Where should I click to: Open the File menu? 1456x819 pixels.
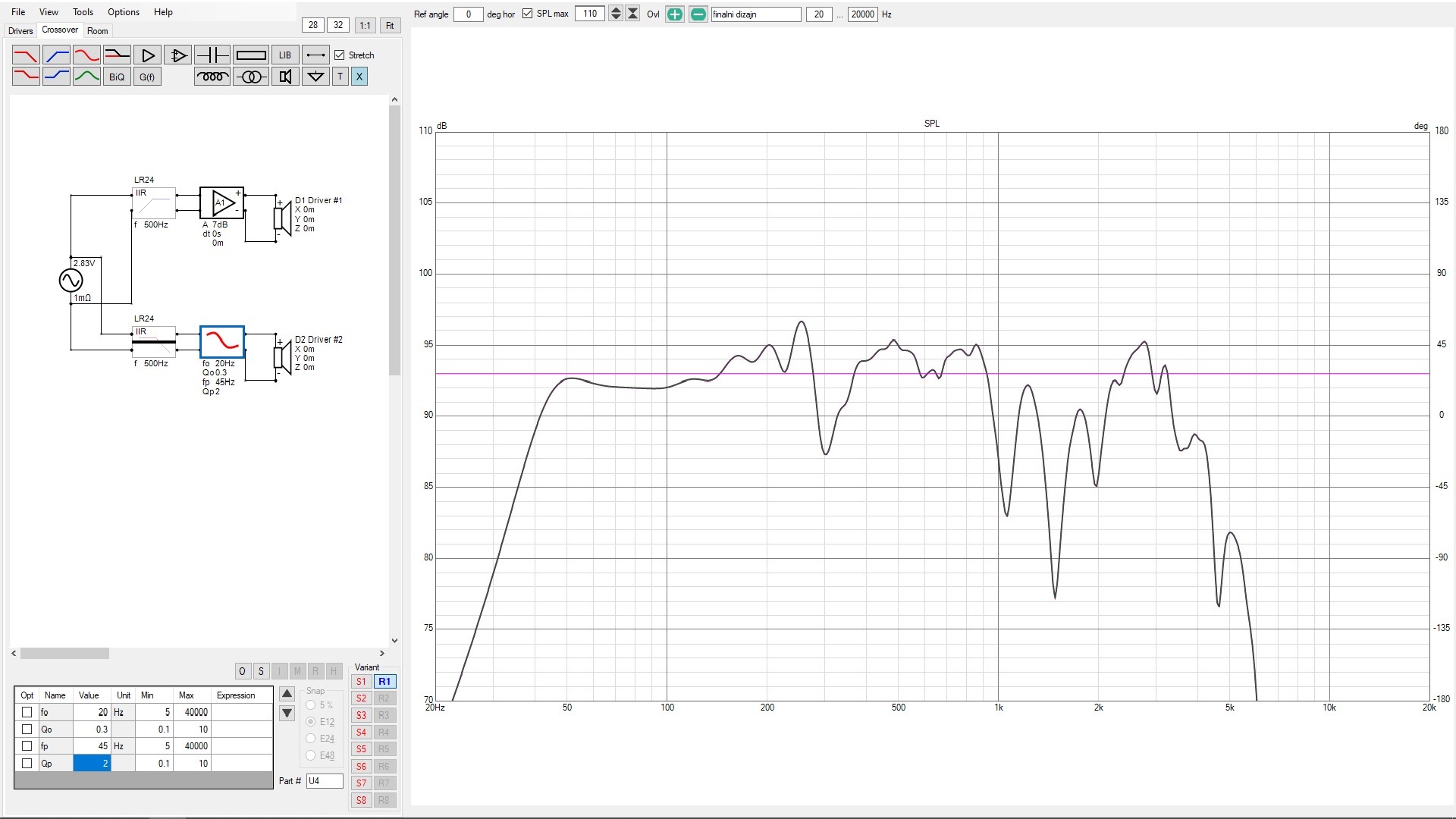[x=19, y=12]
